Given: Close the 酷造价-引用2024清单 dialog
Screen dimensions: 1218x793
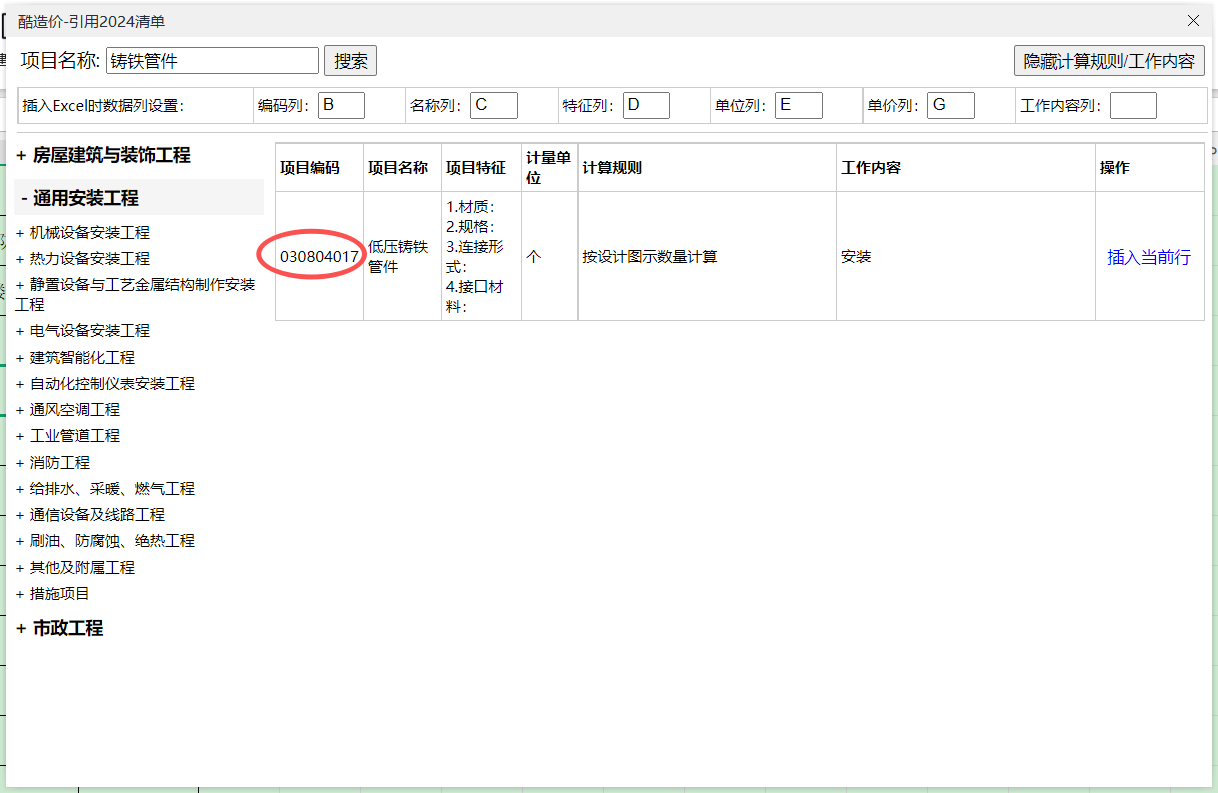Looking at the screenshot, I should pyautogui.click(x=1192, y=20).
